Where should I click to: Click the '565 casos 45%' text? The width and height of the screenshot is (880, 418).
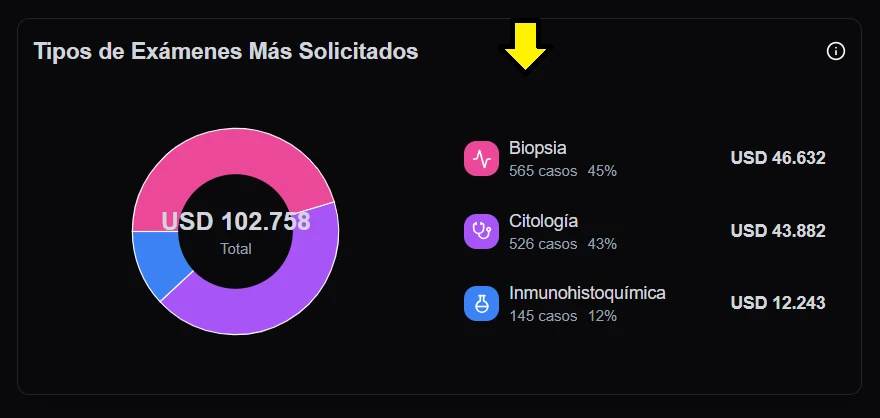pyautogui.click(x=563, y=171)
